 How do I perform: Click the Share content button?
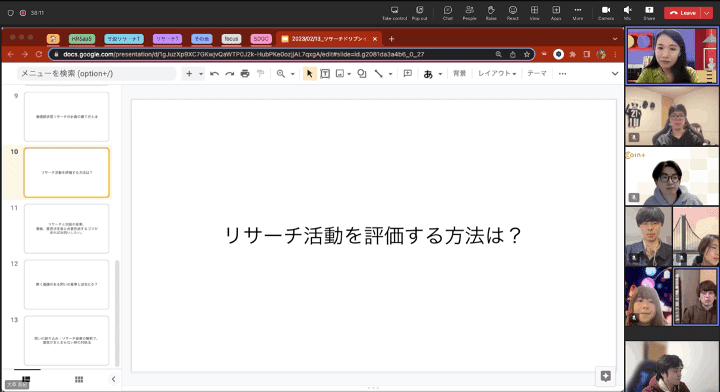pyautogui.click(x=649, y=13)
